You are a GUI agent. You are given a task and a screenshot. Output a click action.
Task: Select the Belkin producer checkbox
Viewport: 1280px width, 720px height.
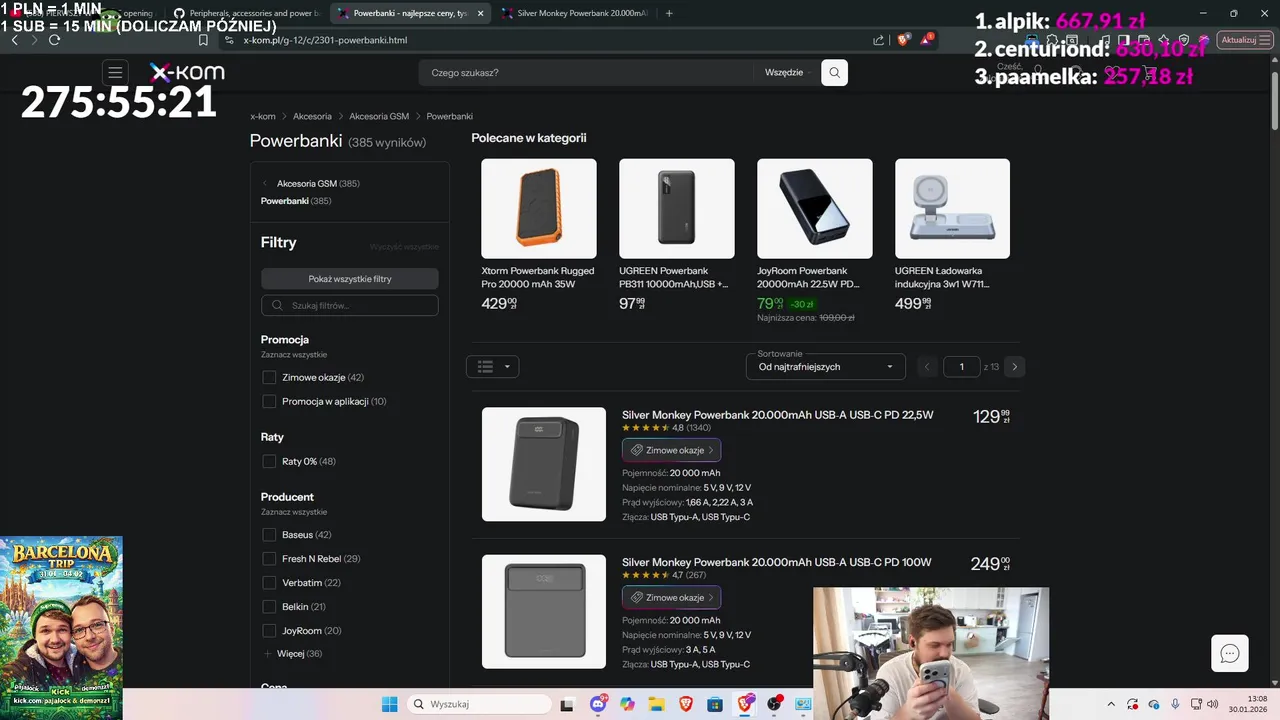pos(269,607)
